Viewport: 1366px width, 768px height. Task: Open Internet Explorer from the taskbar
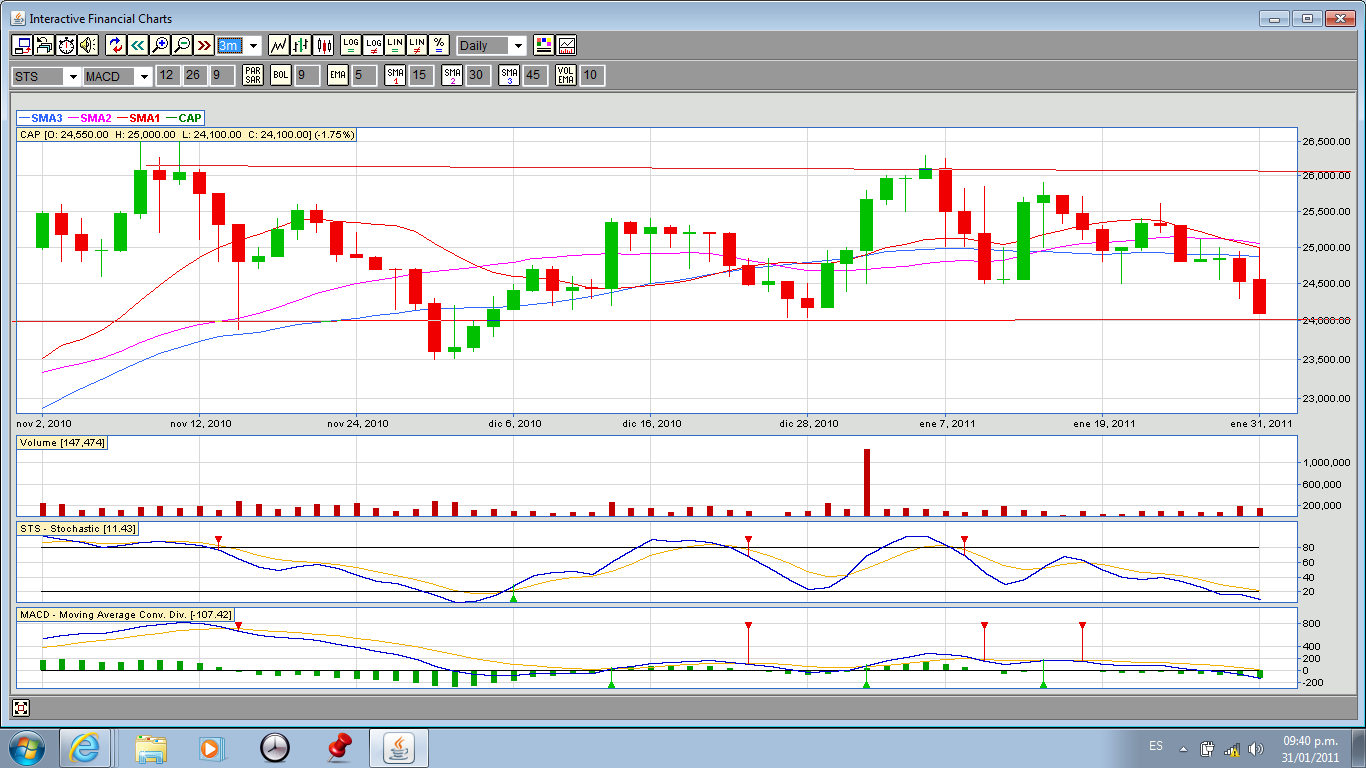(x=85, y=747)
